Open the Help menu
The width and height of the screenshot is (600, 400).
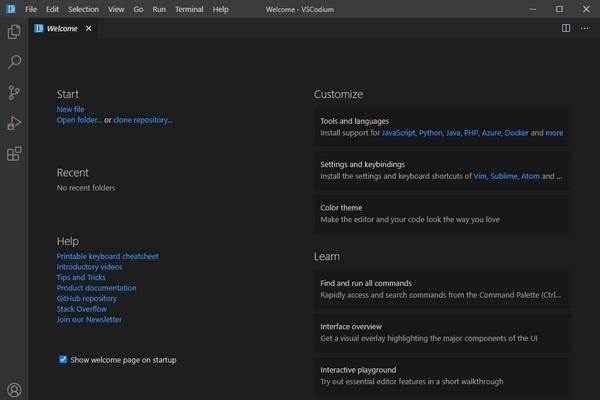(220, 9)
